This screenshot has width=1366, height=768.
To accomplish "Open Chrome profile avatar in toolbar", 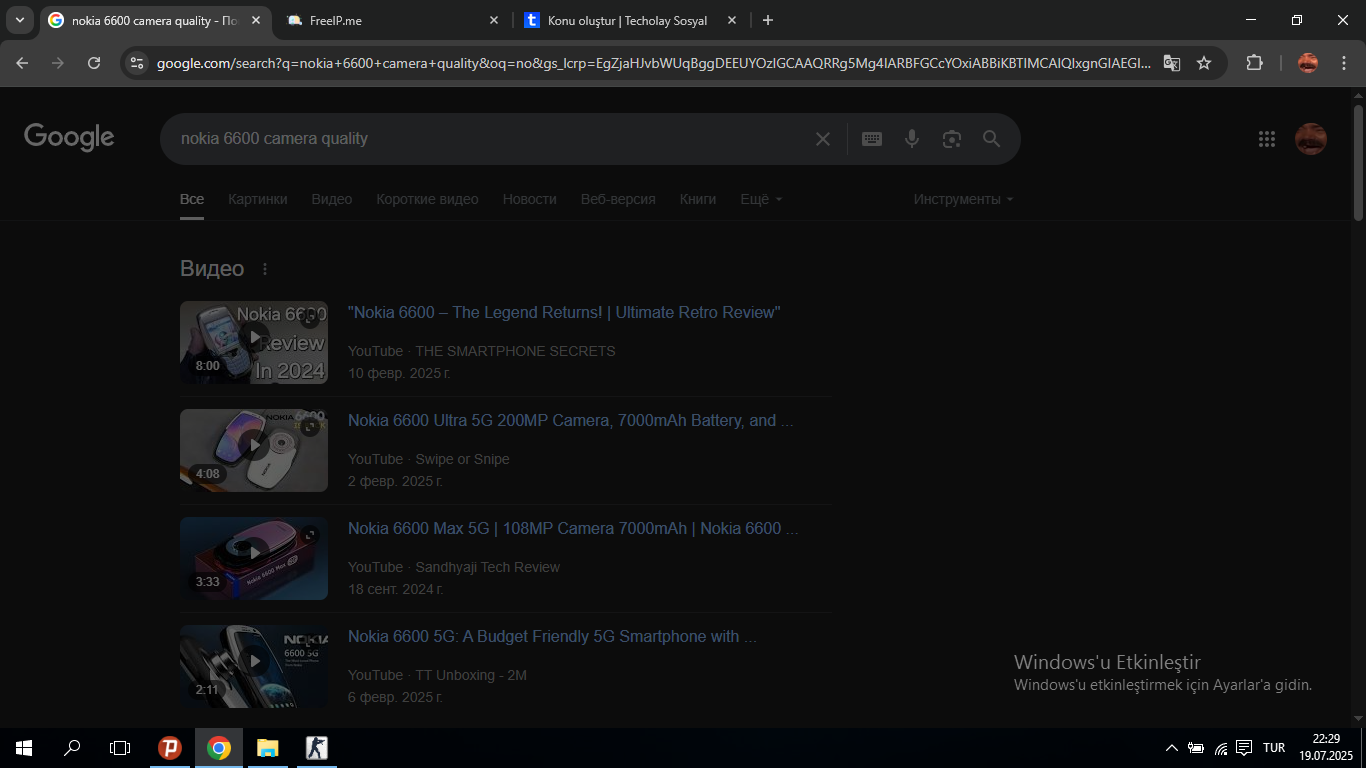I will (1308, 63).
